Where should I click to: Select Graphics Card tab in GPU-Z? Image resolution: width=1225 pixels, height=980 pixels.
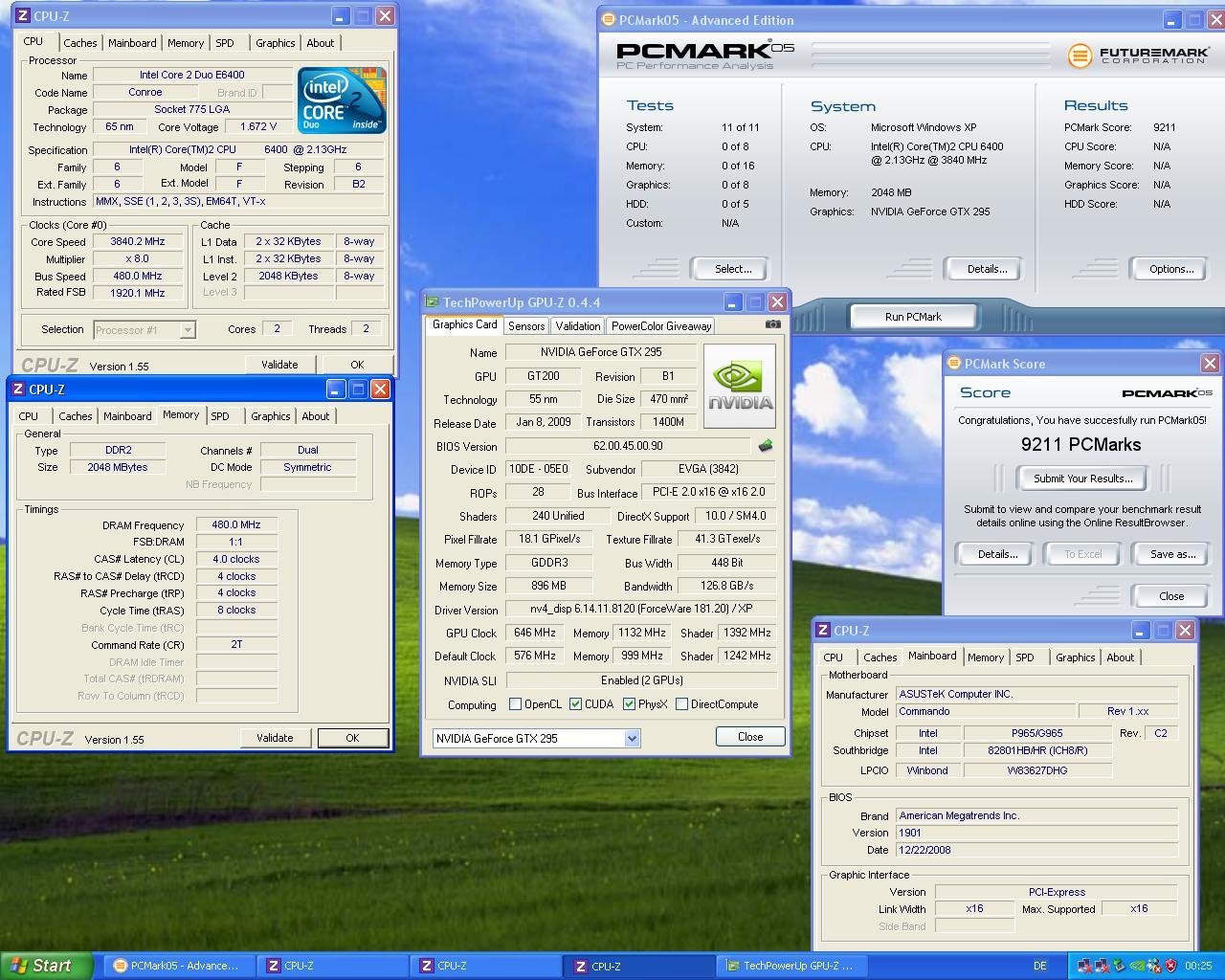click(464, 324)
